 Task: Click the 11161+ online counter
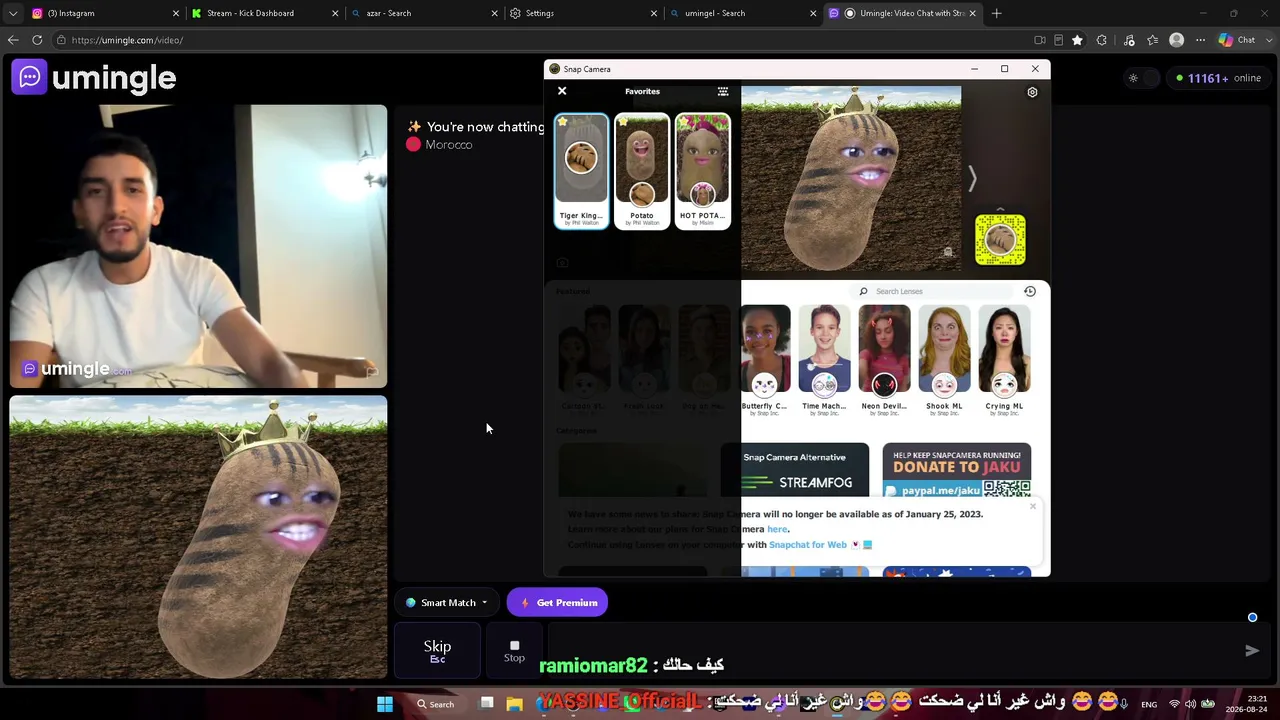(x=1219, y=78)
